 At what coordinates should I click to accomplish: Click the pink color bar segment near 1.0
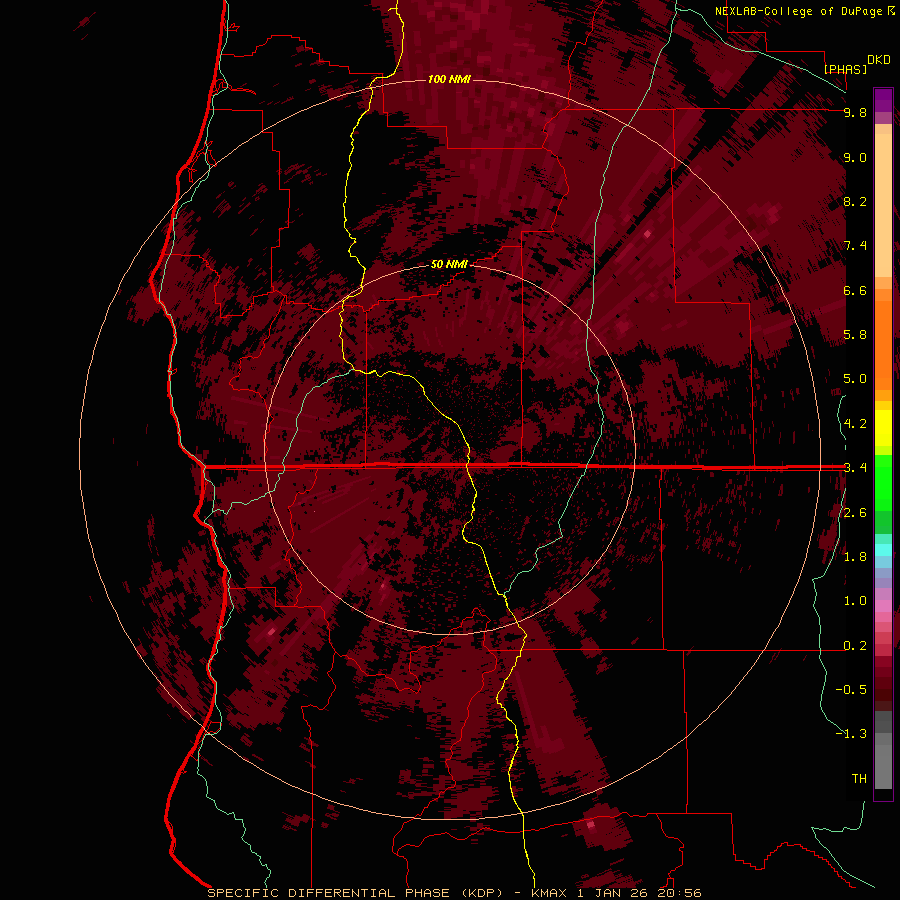tap(883, 606)
